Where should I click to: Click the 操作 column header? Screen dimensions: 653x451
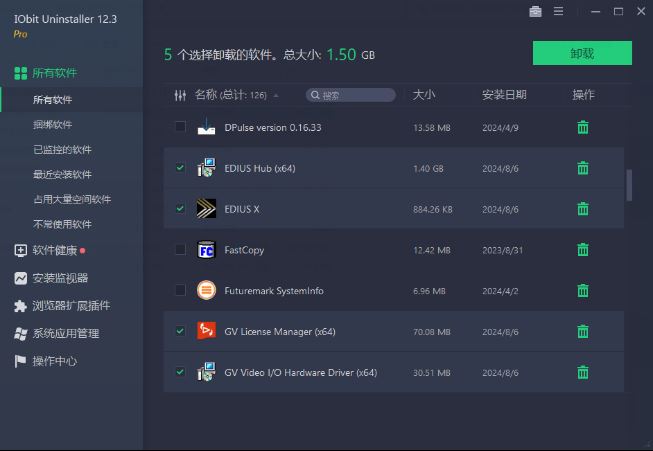pos(583,95)
